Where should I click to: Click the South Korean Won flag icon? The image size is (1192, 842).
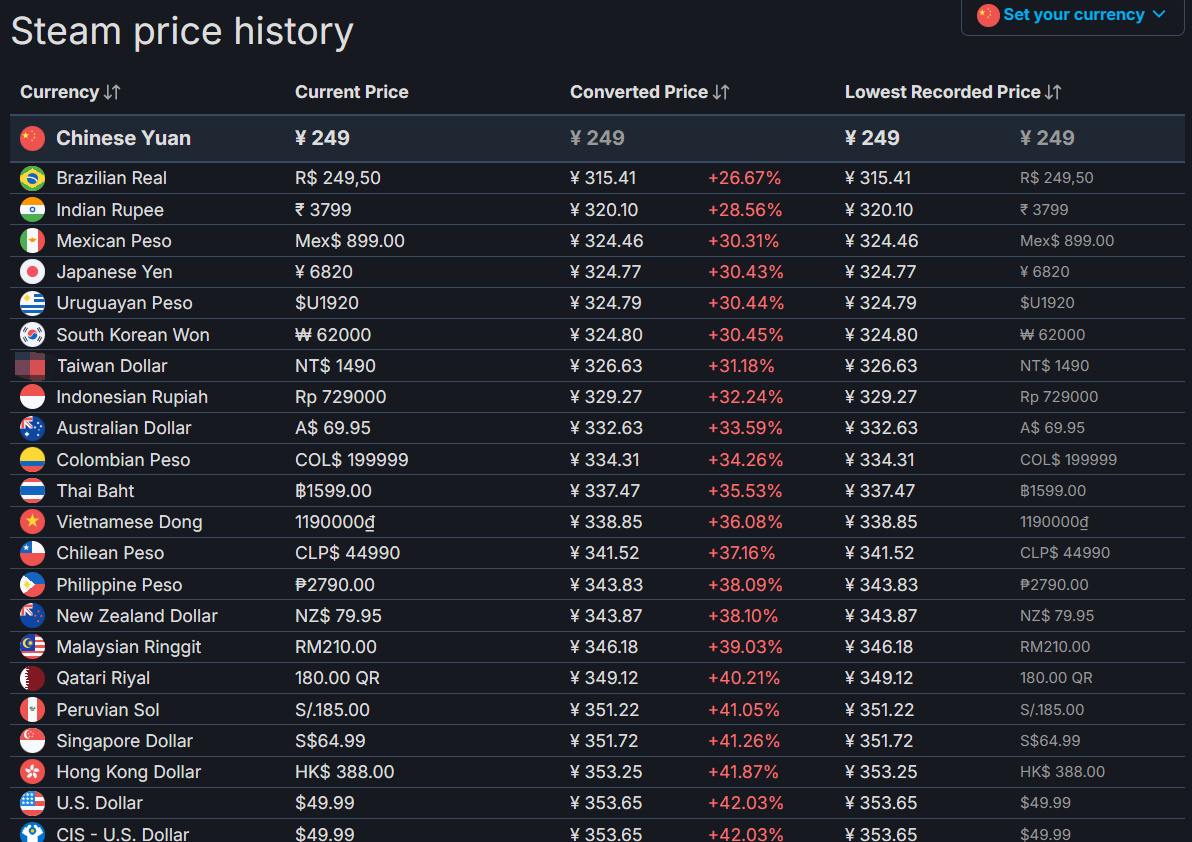(x=32, y=334)
